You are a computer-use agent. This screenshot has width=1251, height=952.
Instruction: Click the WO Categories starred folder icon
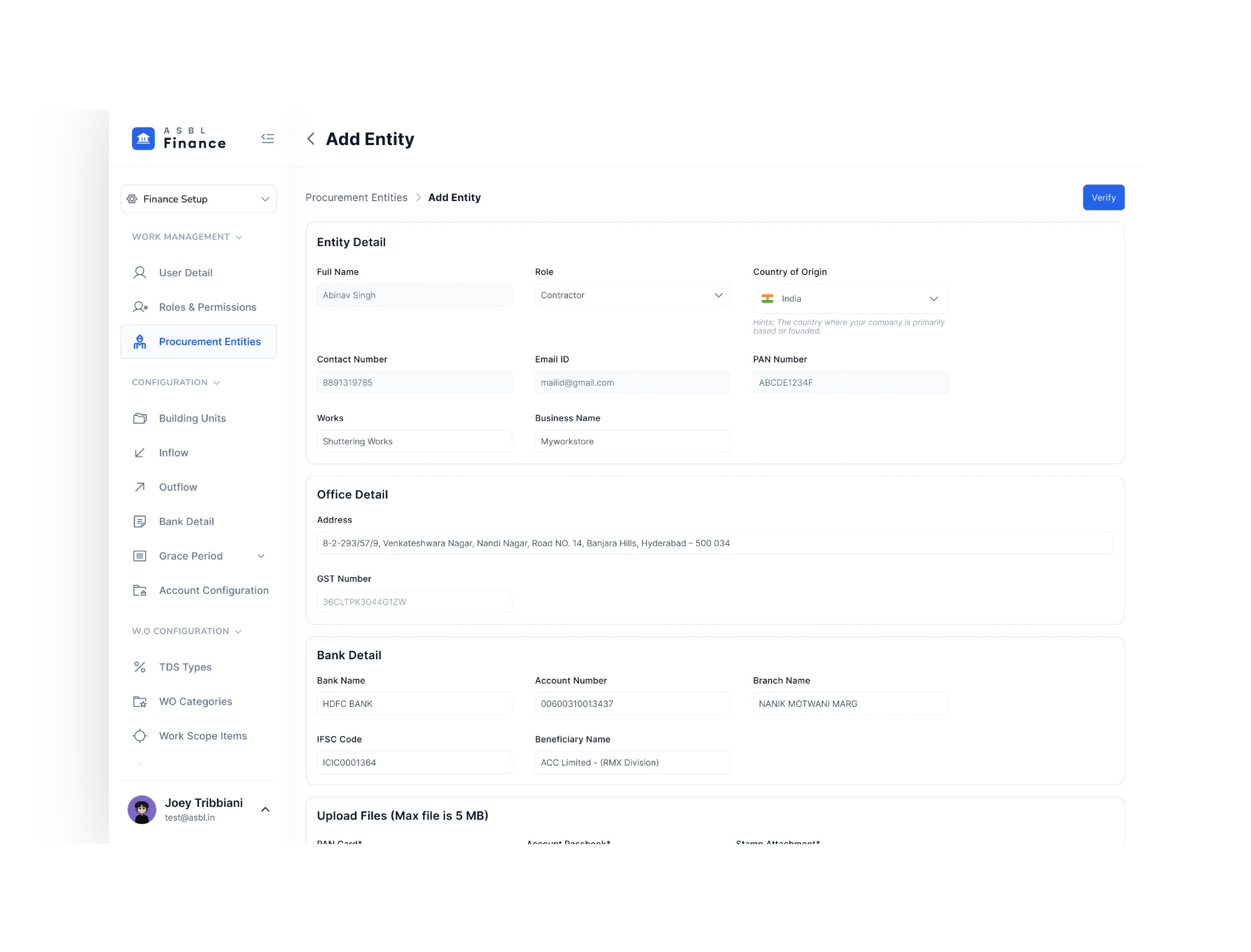pyautogui.click(x=139, y=702)
